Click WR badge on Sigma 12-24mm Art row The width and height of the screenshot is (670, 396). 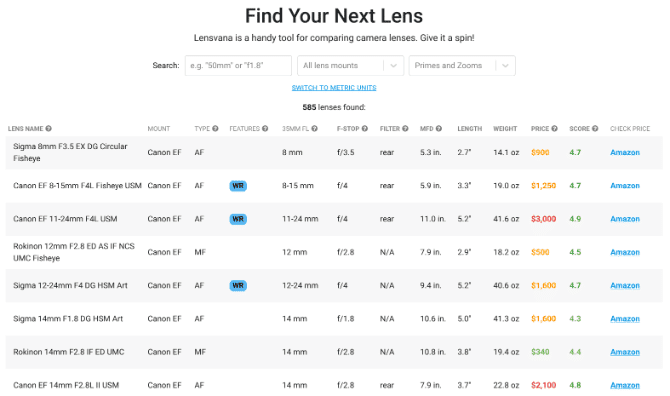tap(238, 286)
